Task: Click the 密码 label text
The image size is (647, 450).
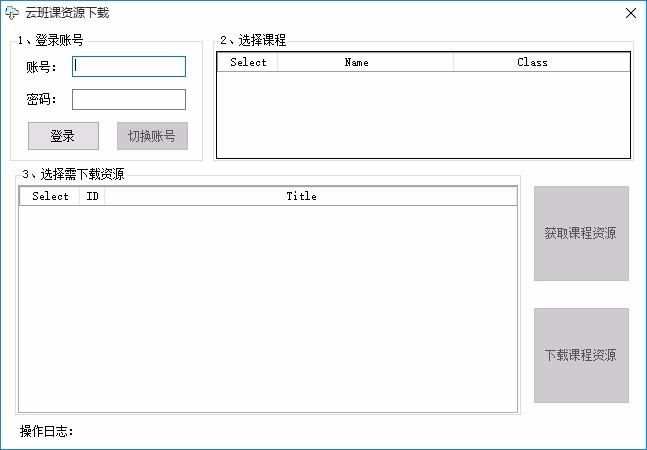Action: click(41, 99)
